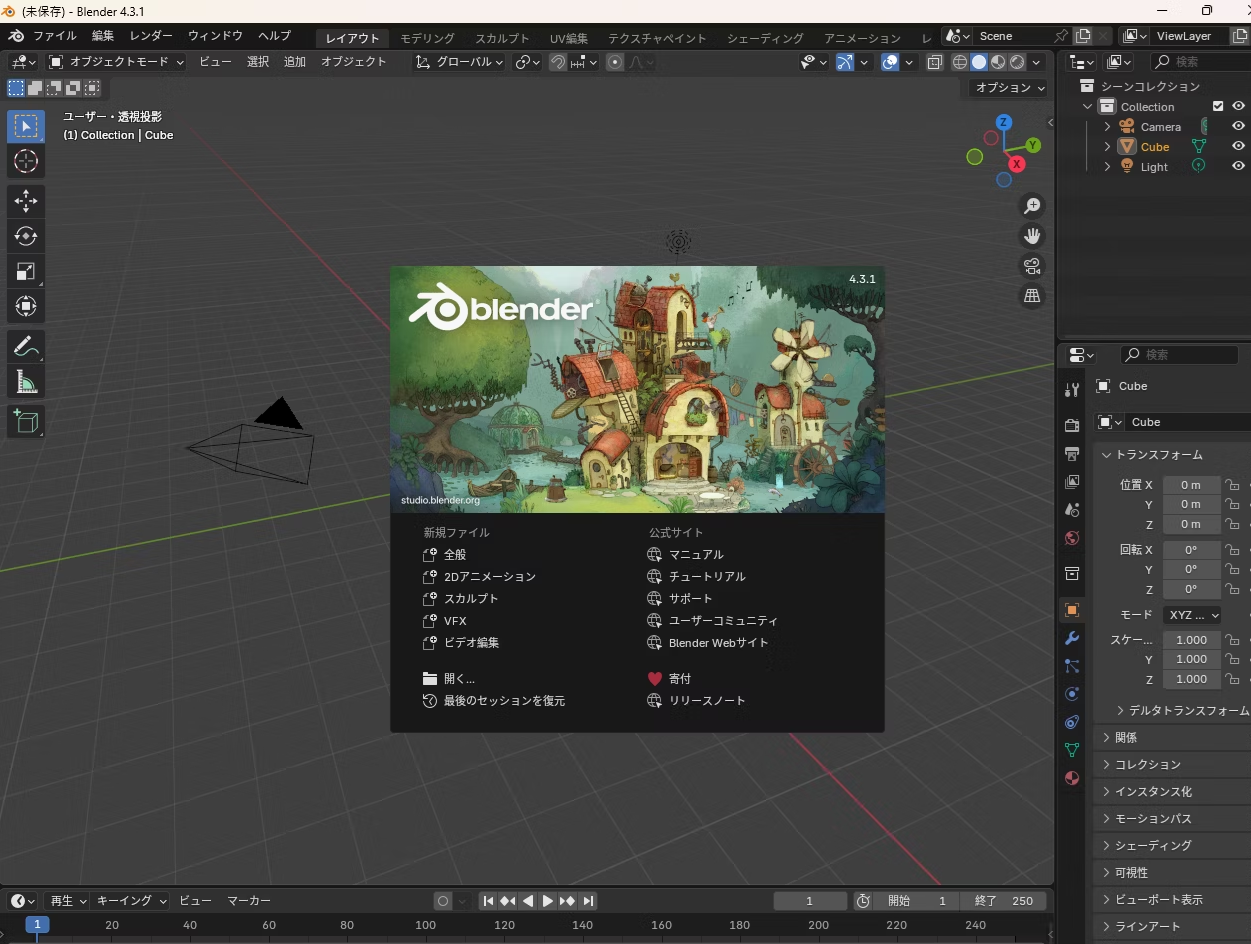Click the Blender logo menu icon
1251x944 pixels.
16,36
